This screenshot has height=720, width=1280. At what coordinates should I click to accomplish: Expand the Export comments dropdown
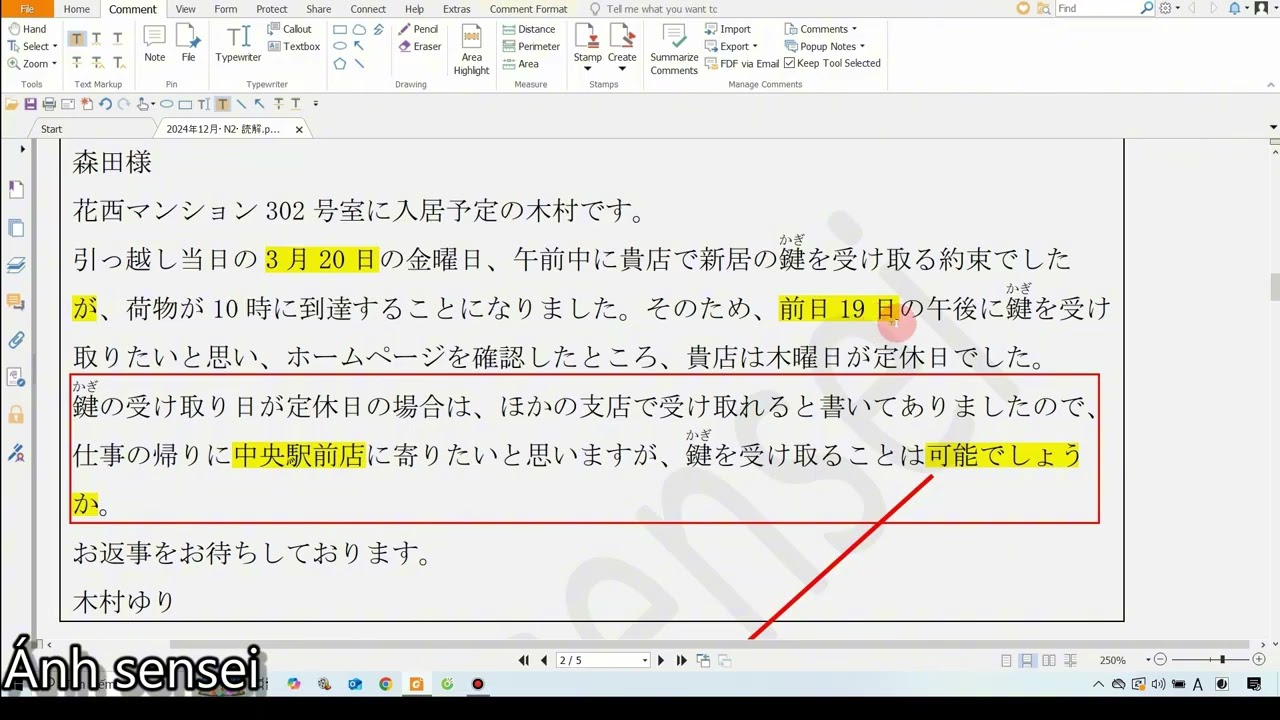pyautogui.click(x=755, y=47)
